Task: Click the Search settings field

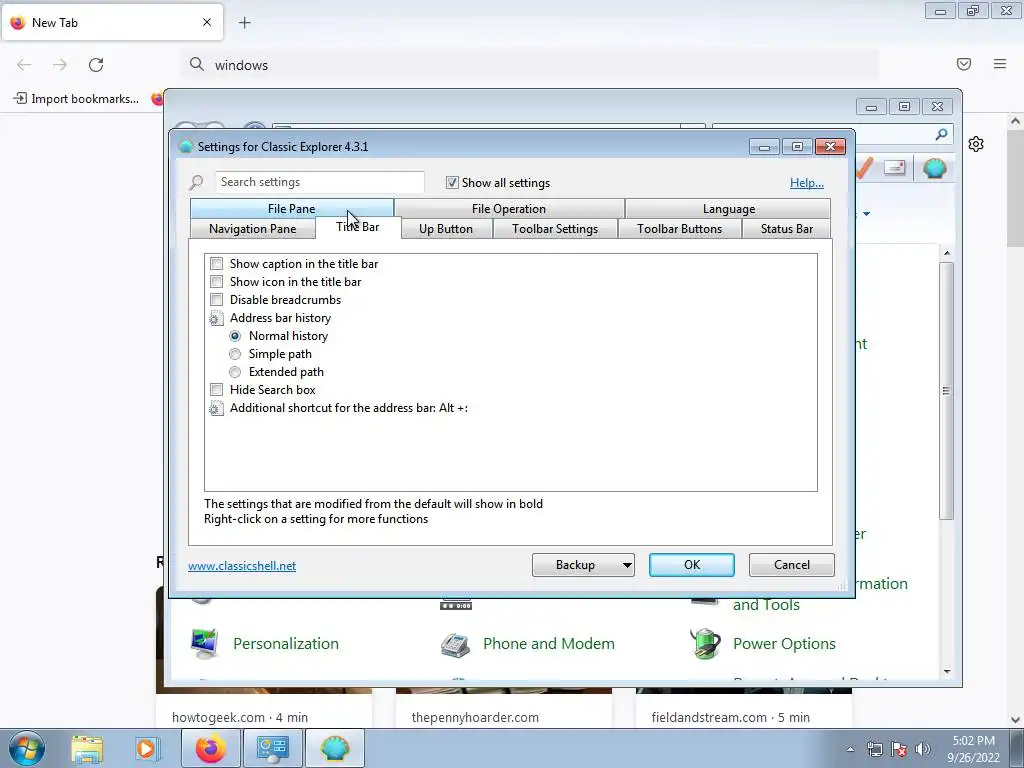Action: pos(319,182)
